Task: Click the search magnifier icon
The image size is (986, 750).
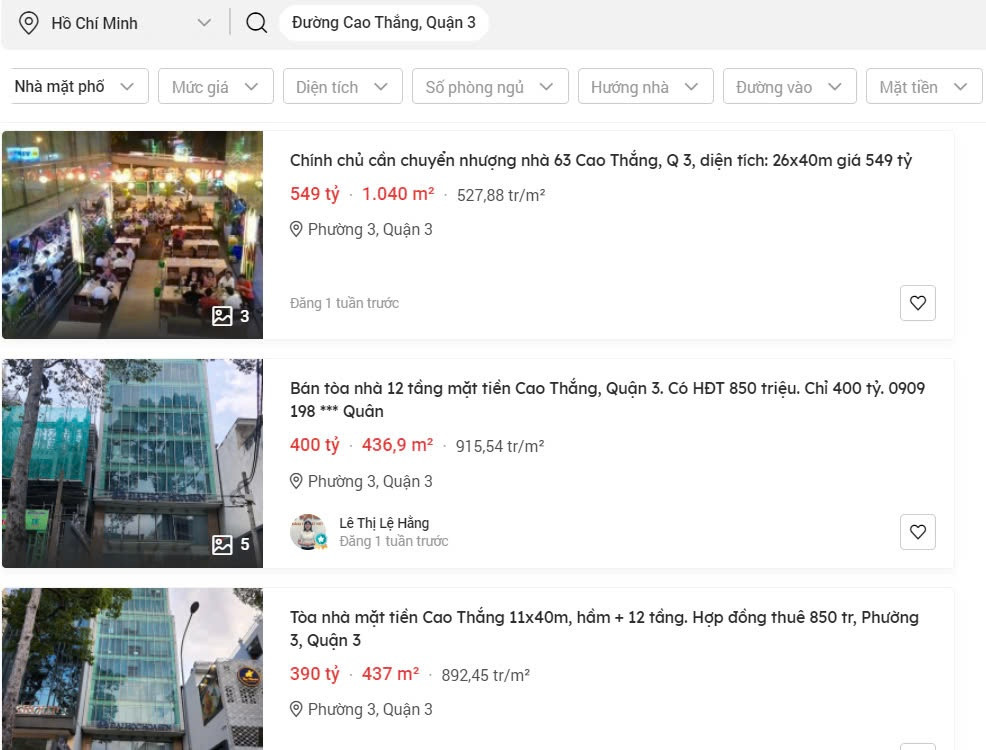Action: 256,23
